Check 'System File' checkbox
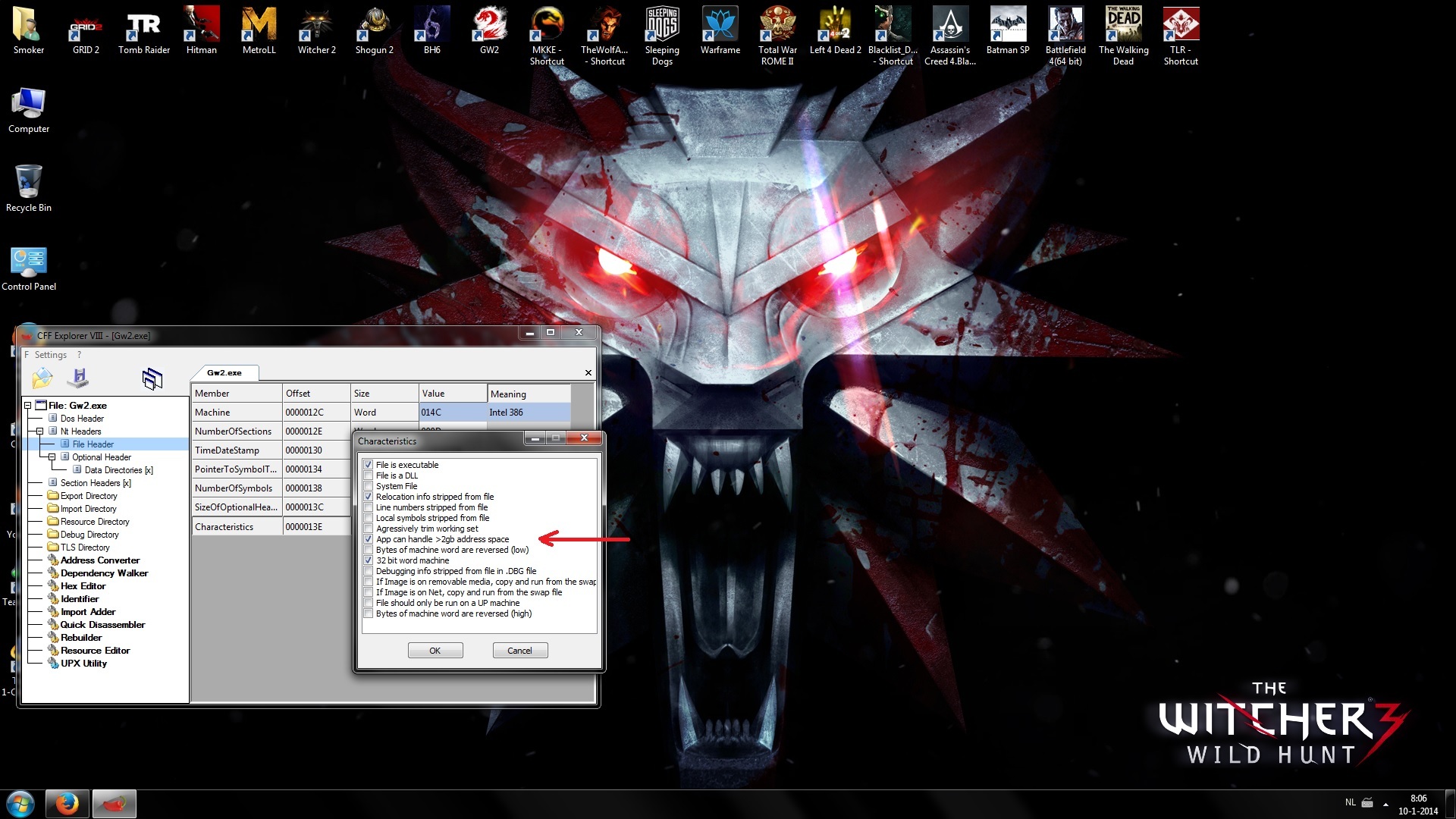Screen dimensions: 1456x819 click(369, 486)
